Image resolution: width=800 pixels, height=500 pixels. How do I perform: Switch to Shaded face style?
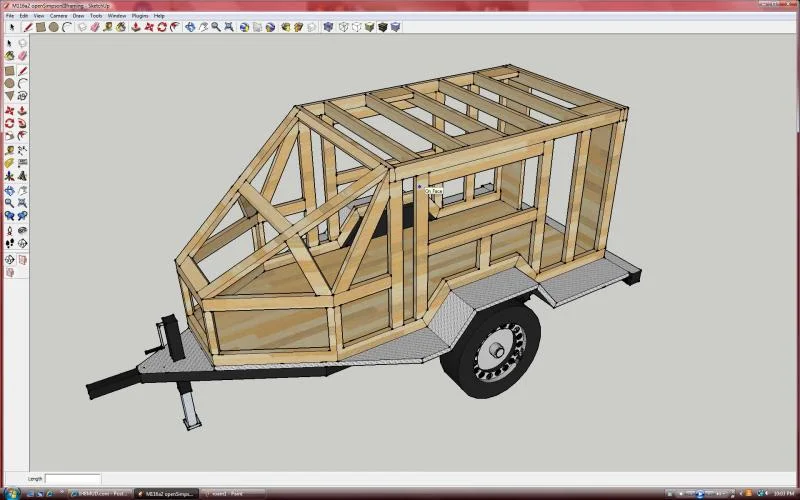(x=369, y=27)
